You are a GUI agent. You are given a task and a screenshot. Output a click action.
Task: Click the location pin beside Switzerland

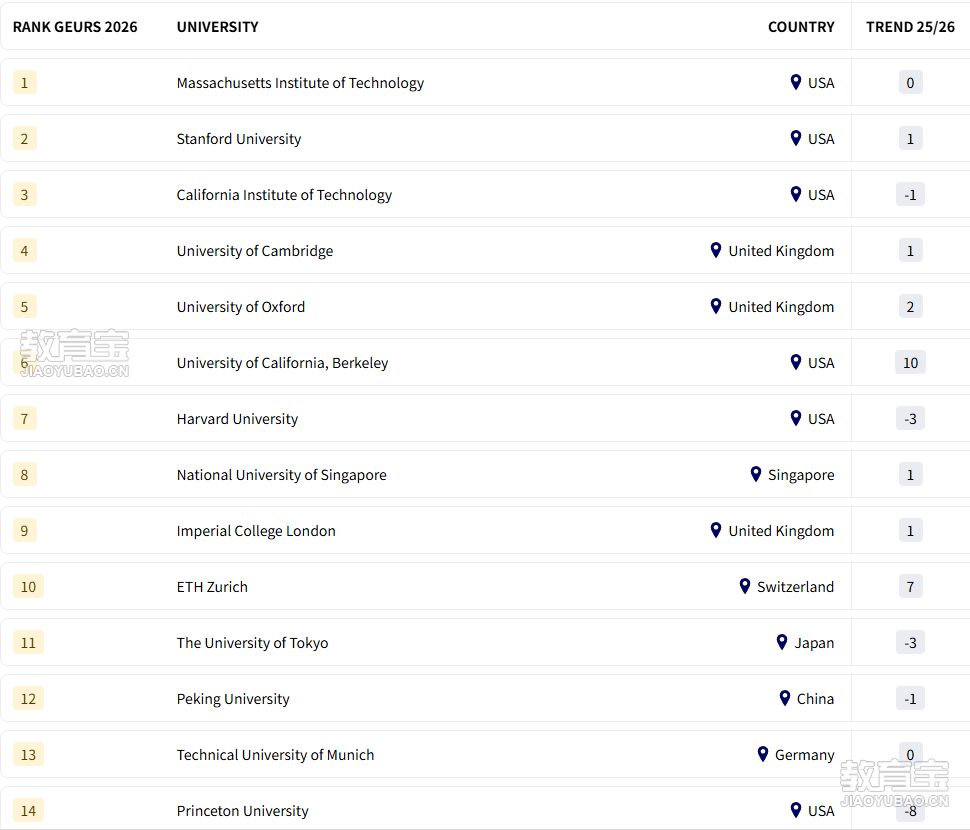click(745, 586)
